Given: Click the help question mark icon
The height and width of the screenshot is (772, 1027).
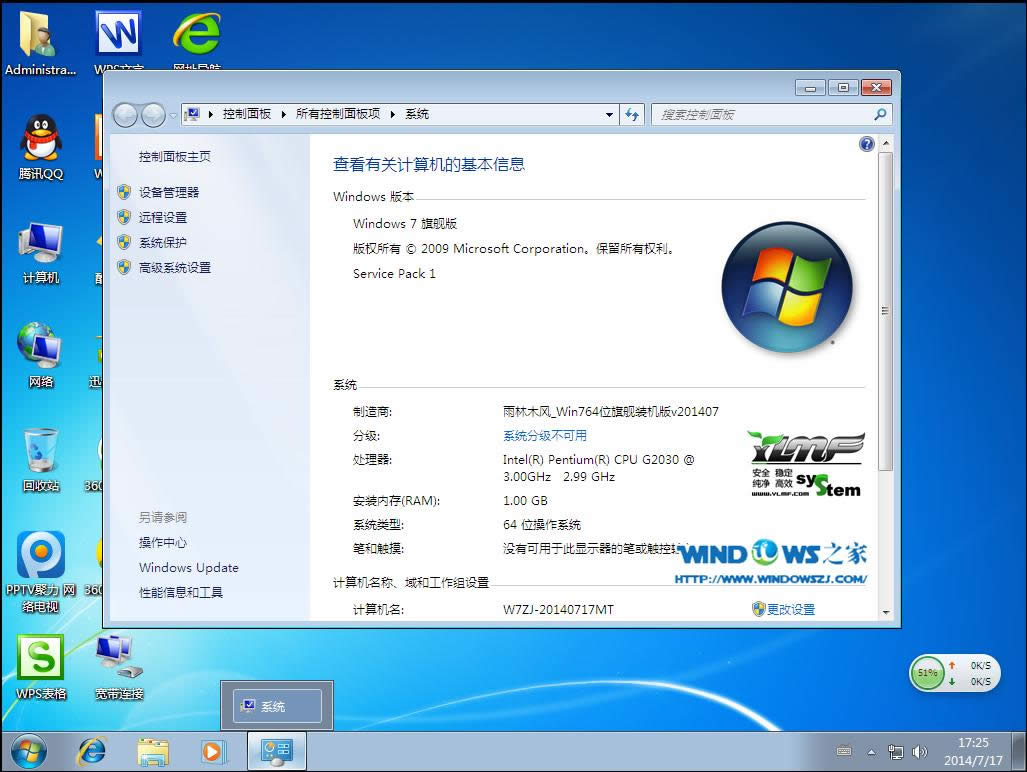Looking at the screenshot, I should (x=866, y=143).
